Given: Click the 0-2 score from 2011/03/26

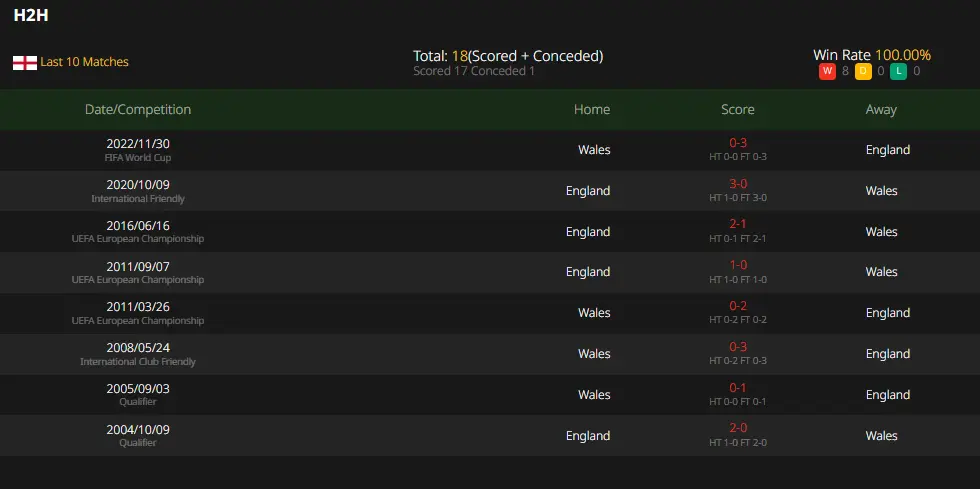Looking at the screenshot, I should pos(738,306).
